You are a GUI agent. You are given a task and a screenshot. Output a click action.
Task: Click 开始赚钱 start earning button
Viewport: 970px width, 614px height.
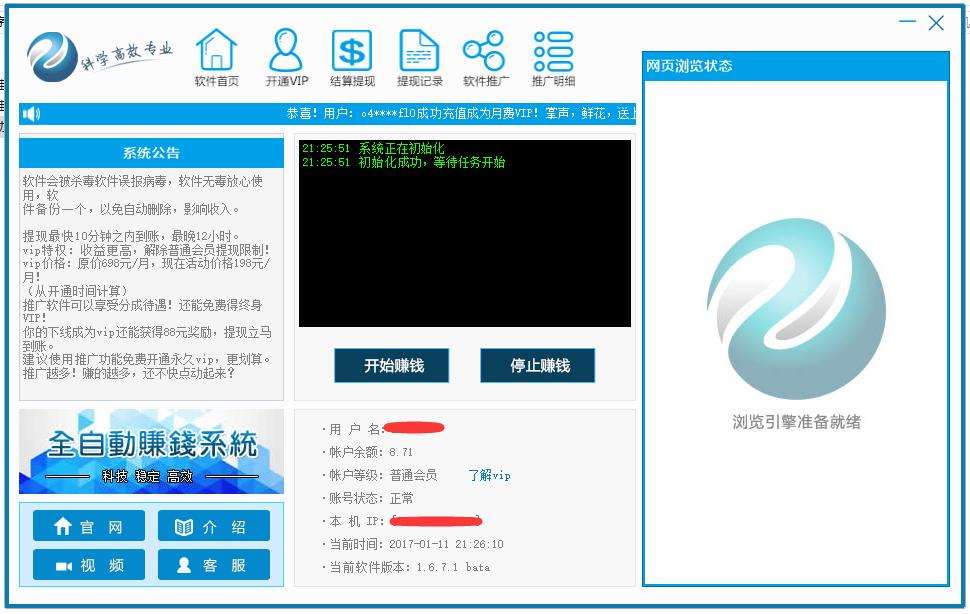click(390, 365)
